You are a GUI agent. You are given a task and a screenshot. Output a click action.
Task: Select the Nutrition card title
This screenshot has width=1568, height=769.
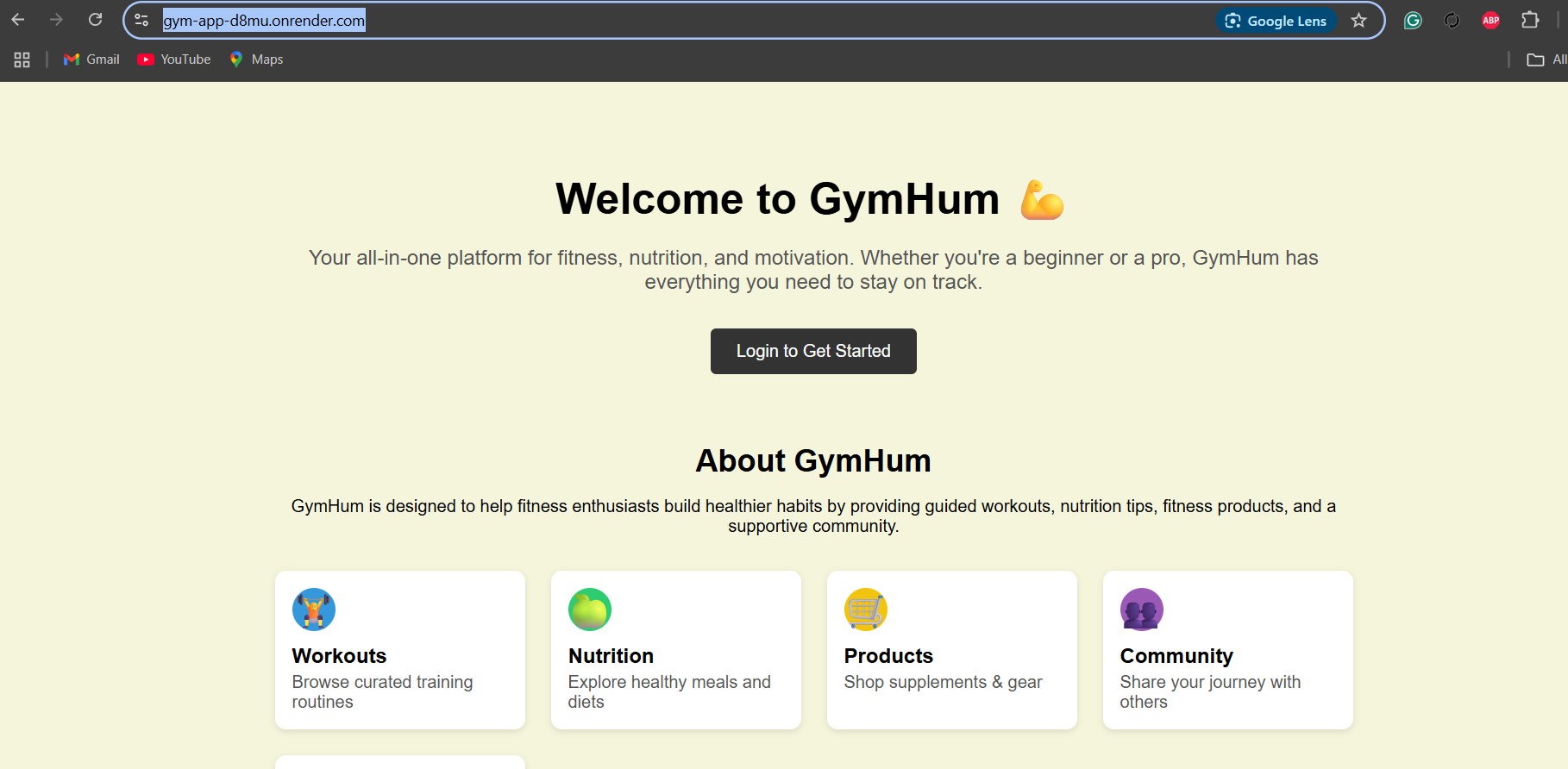(x=611, y=656)
